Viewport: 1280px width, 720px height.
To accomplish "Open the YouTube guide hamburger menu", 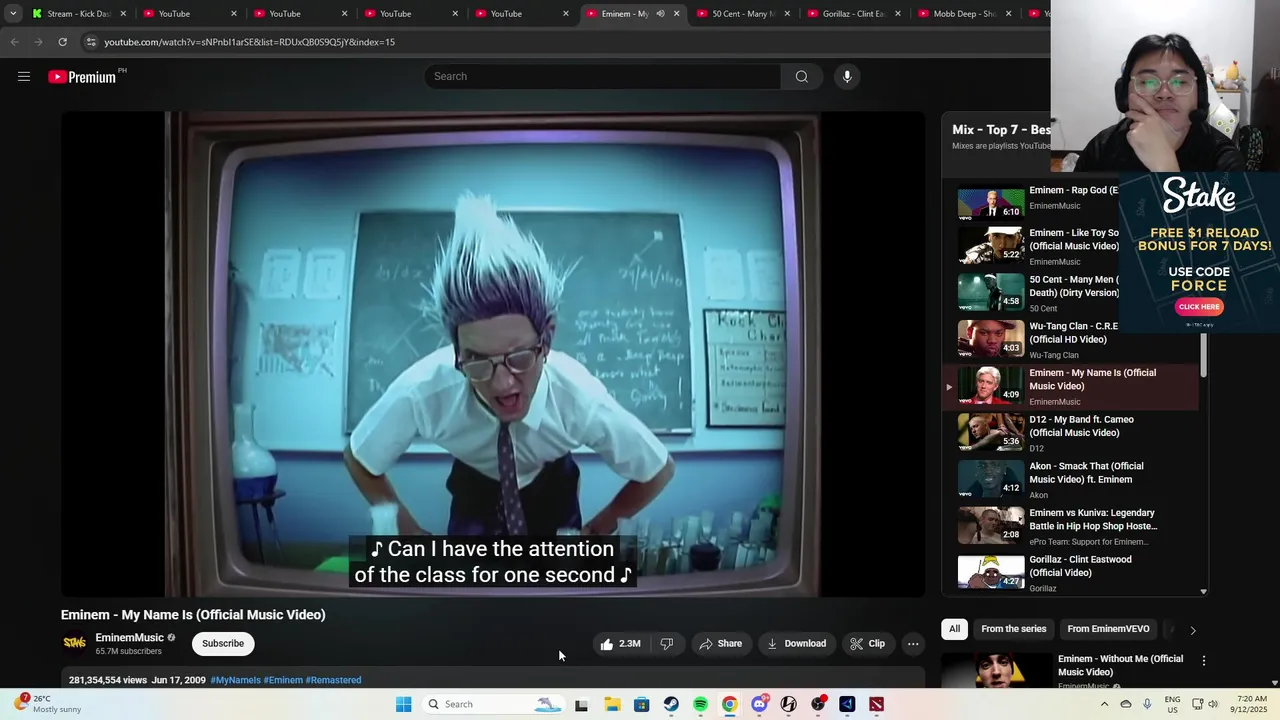I will (24, 76).
